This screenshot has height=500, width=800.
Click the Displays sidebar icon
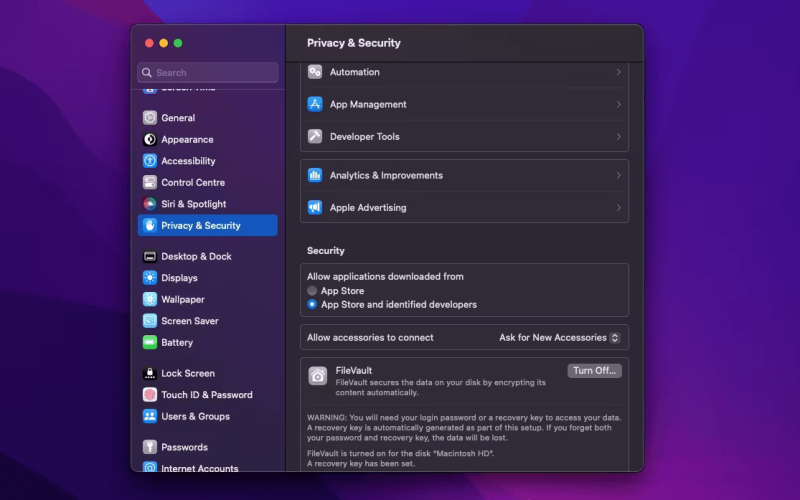[149, 278]
